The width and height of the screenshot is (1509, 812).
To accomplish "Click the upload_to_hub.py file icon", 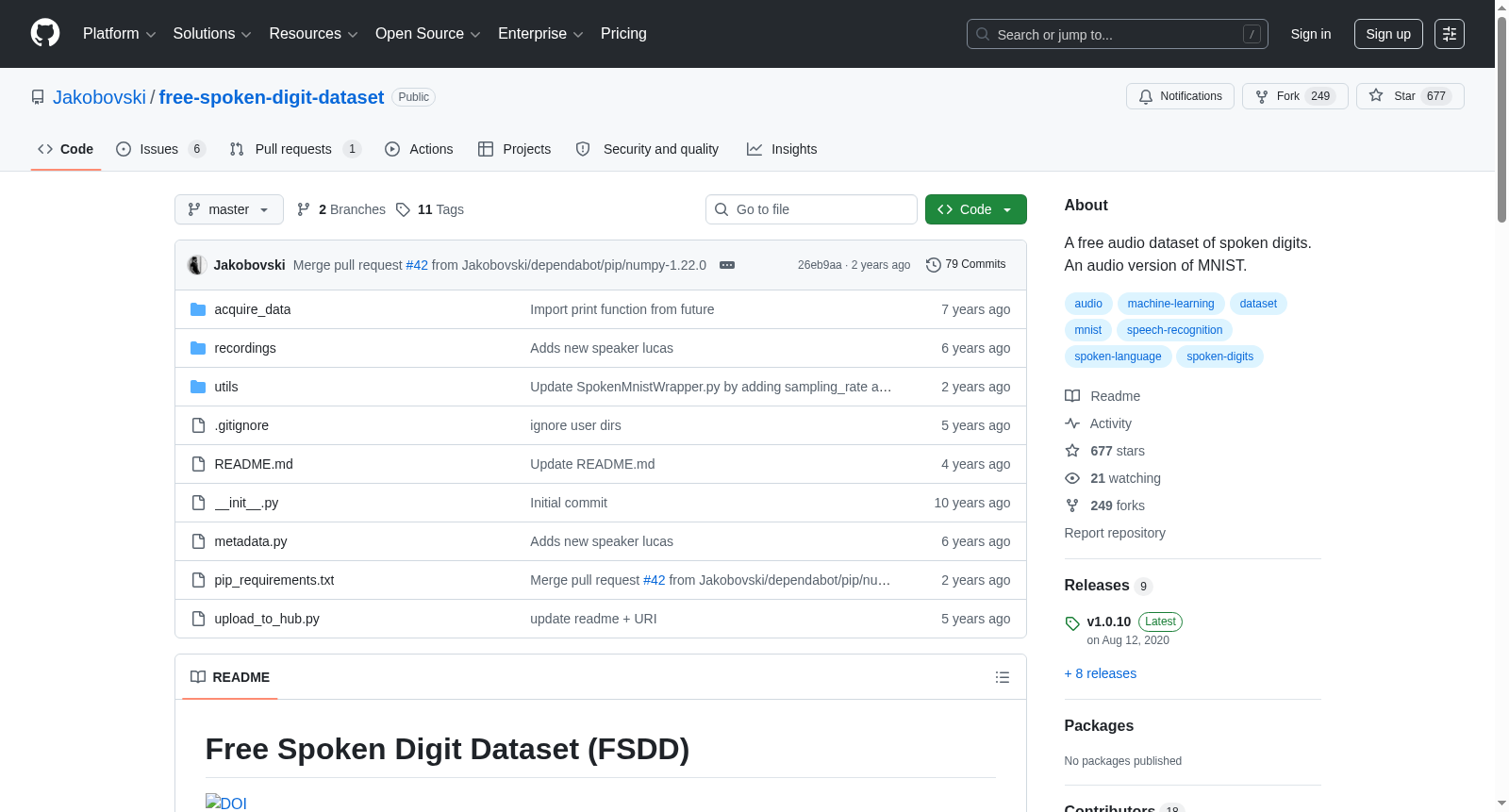I will [x=198, y=619].
